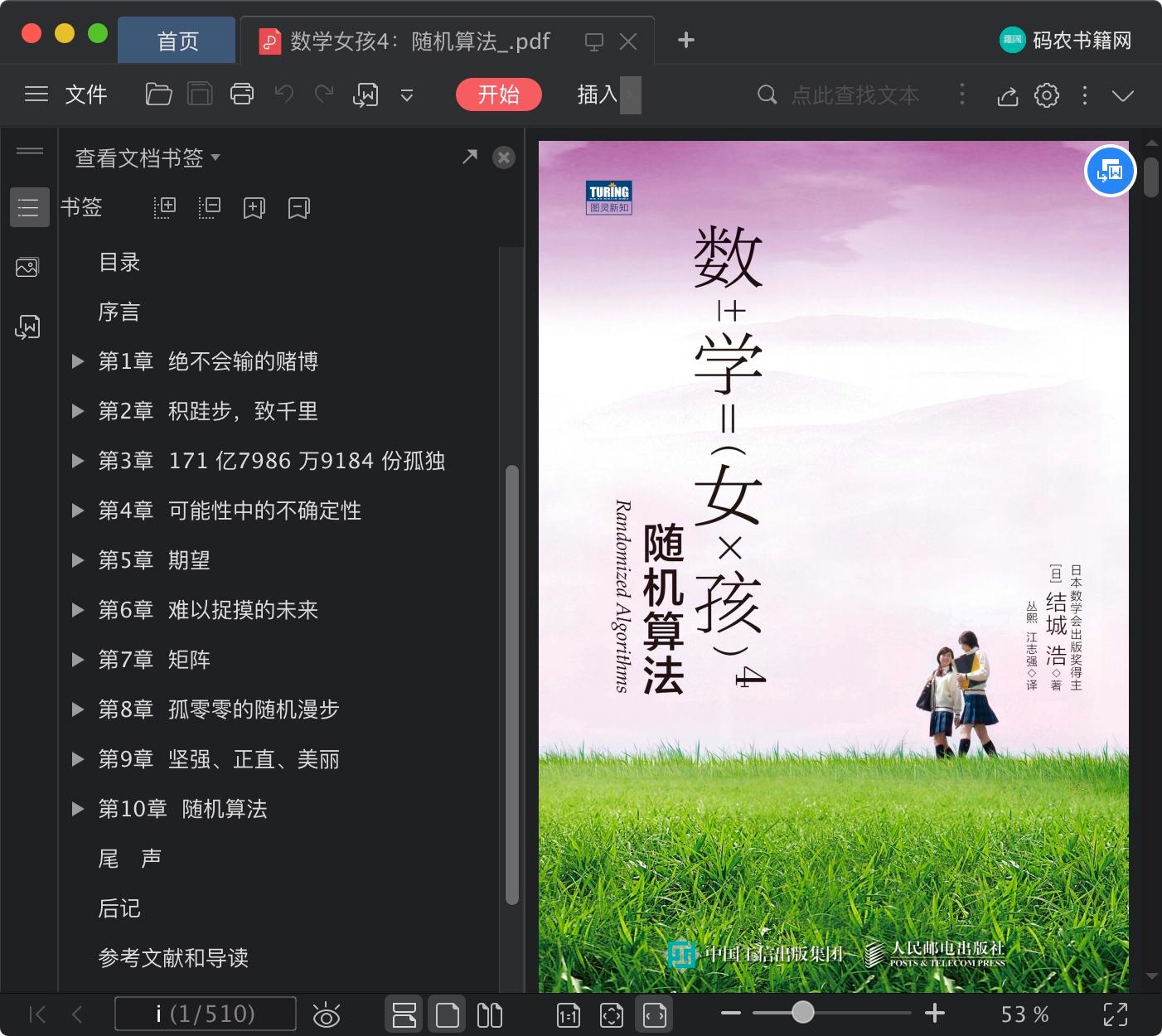The image size is (1162, 1036).
Task: Close the bookmark side panel
Action: point(503,157)
